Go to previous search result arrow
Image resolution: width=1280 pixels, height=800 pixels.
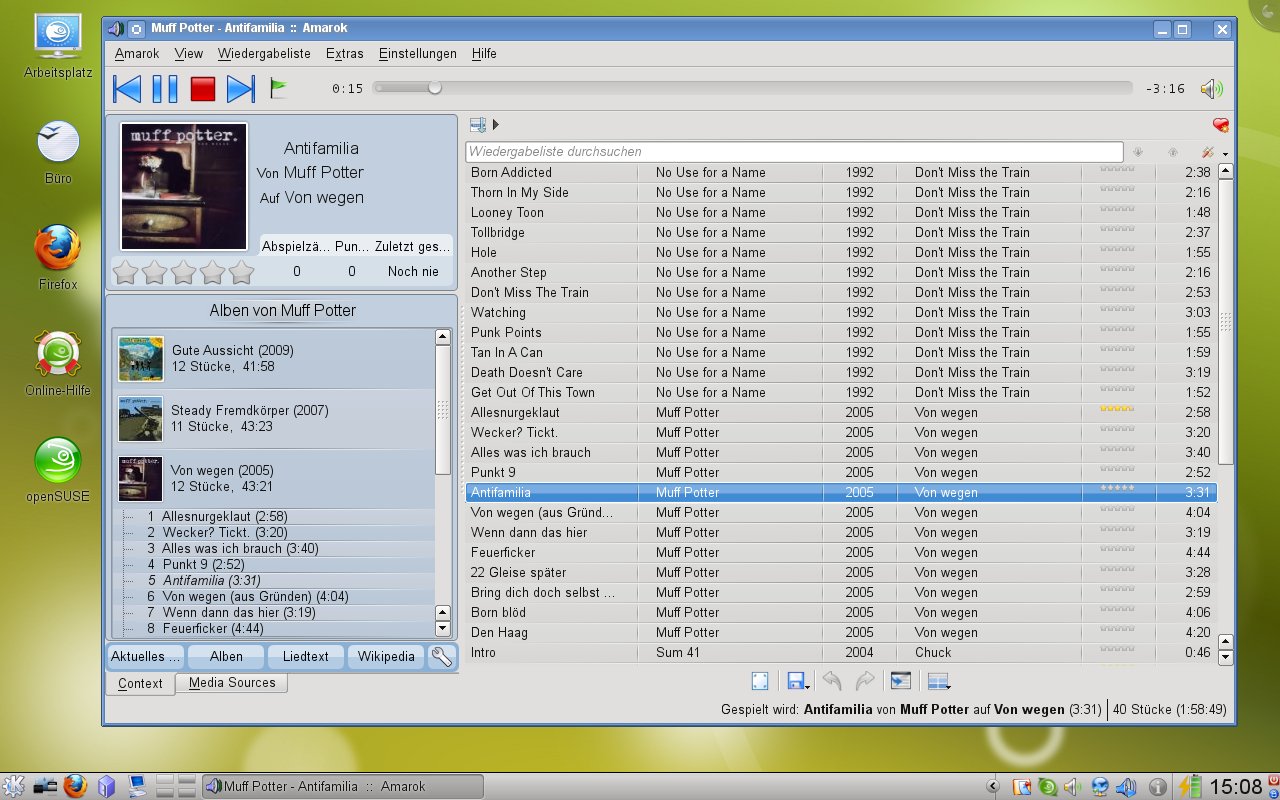click(1173, 152)
